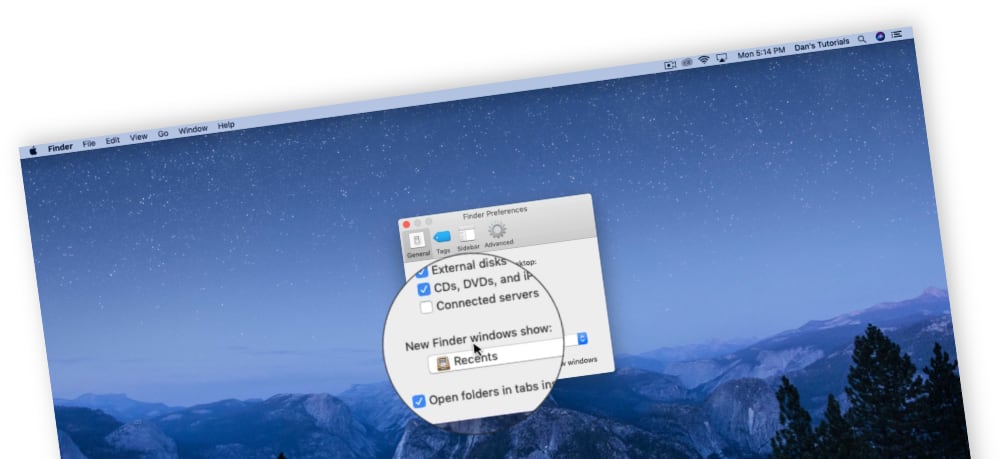Enable the Connected servers checkbox
This screenshot has height=459, width=1000.
pos(427,307)
